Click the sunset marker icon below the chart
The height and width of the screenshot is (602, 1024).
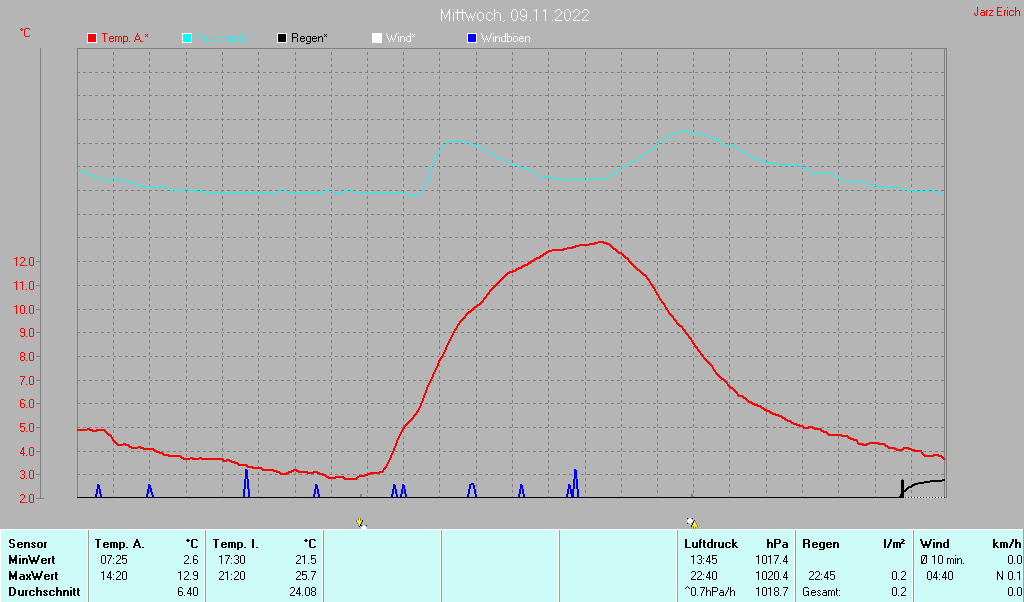coord(692,523)
